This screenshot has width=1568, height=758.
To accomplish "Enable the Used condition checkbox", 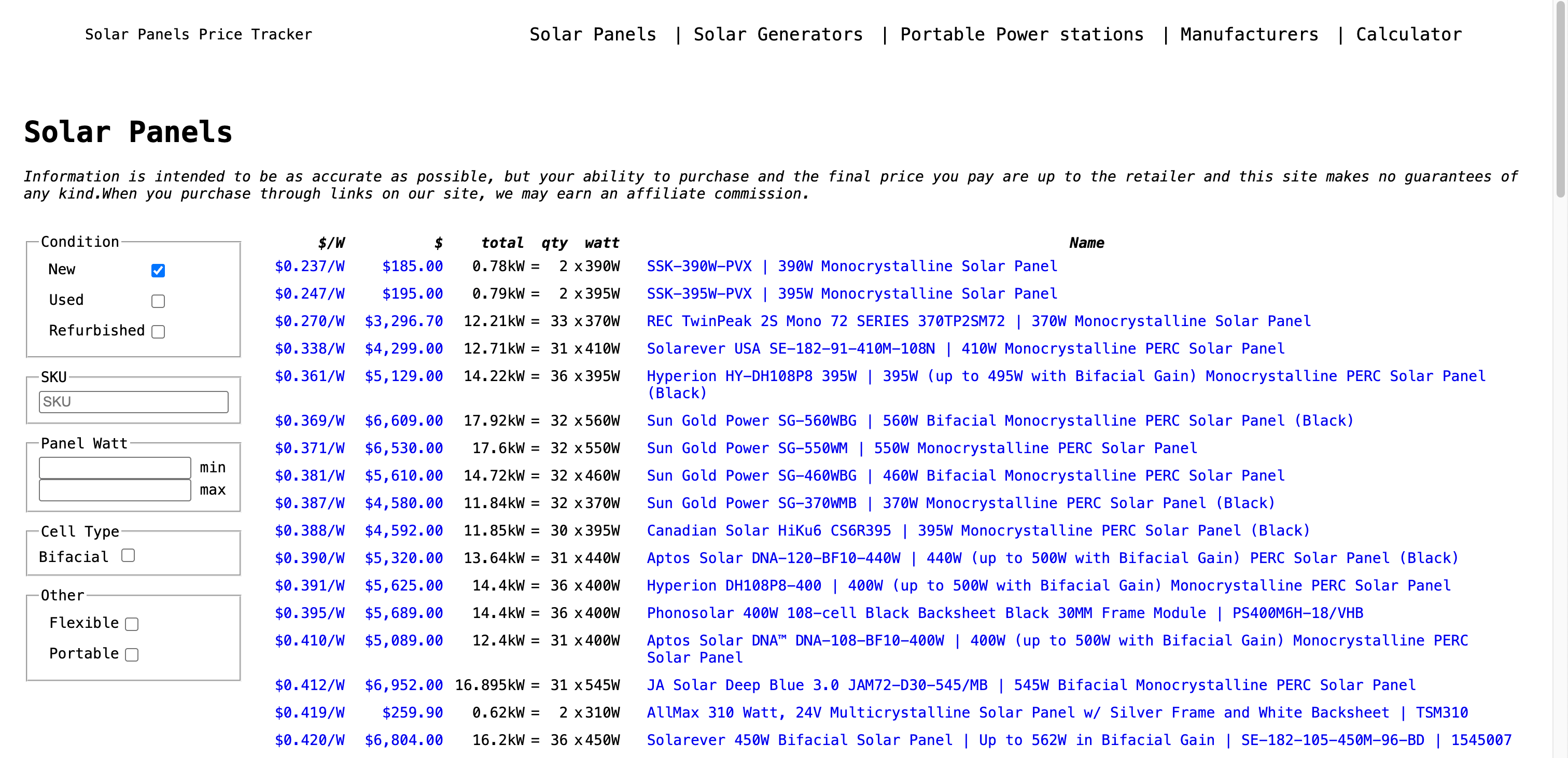I will (x=158, y=301).
